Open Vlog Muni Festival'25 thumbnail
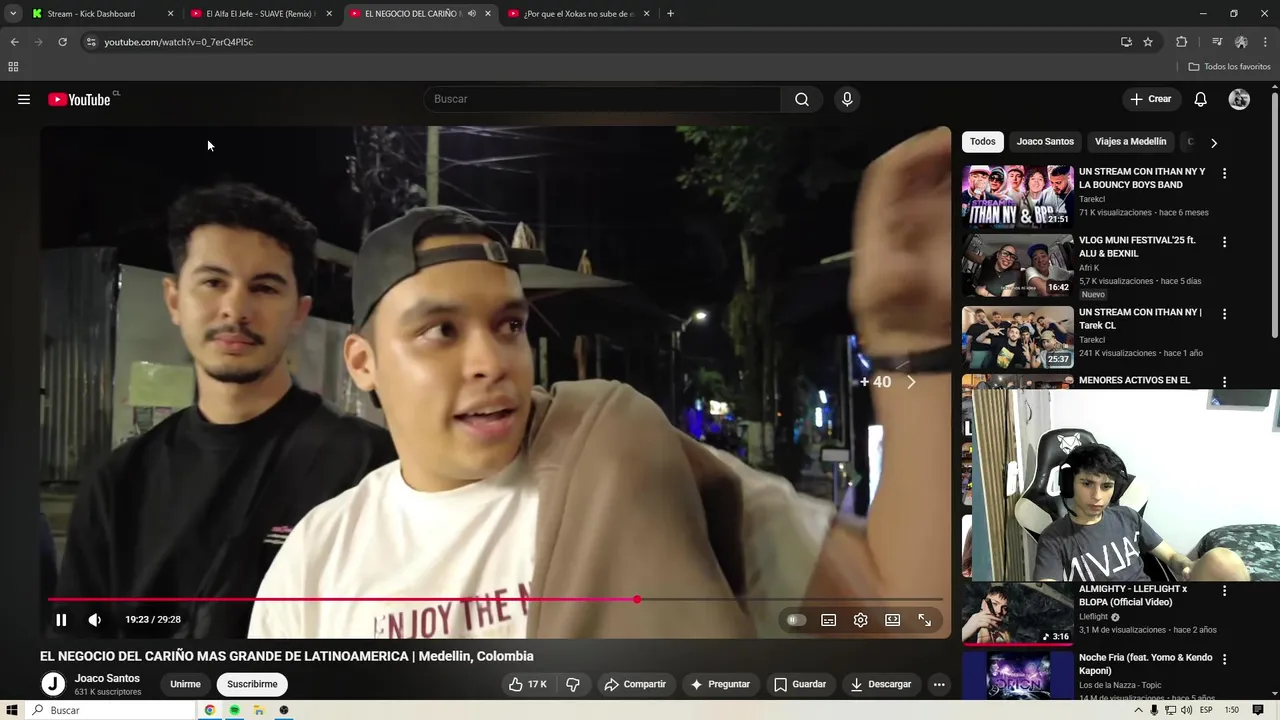1280x720 pixels. pyautogui.click(x=1017, y=266)
